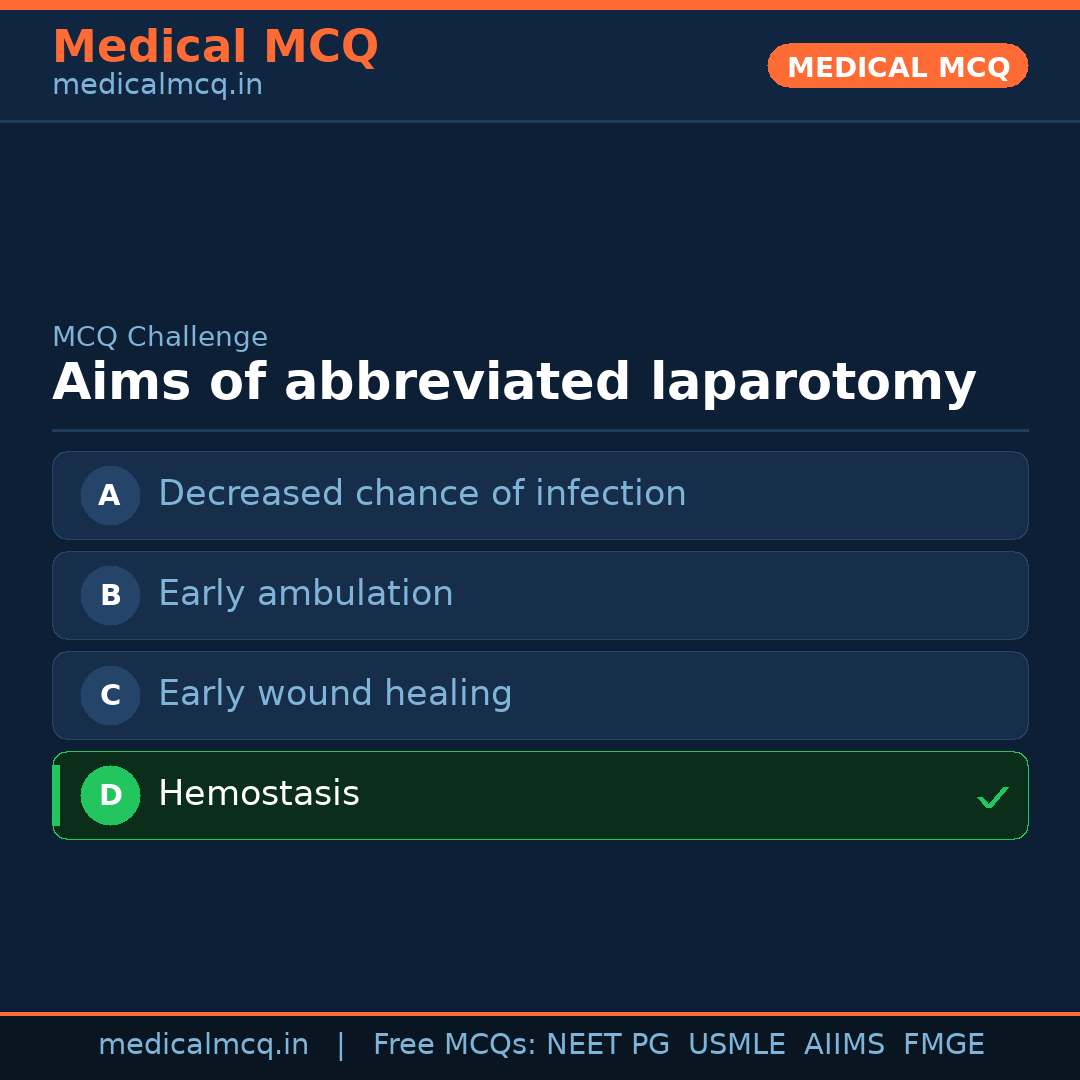1080x1080 pixels.
Task: Select FMGE in the footer
Action: (943, 1045)
